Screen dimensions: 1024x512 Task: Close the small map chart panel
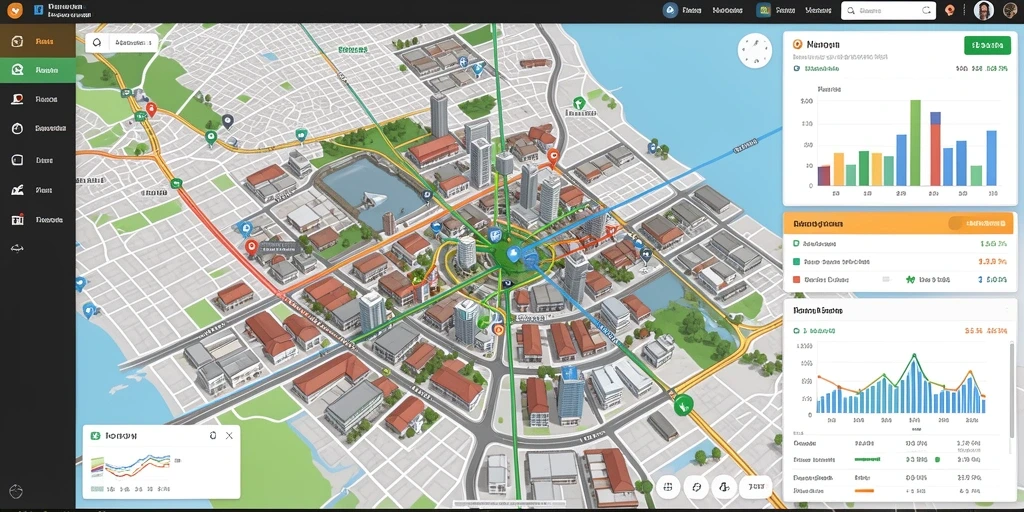[x=229, y=435]
